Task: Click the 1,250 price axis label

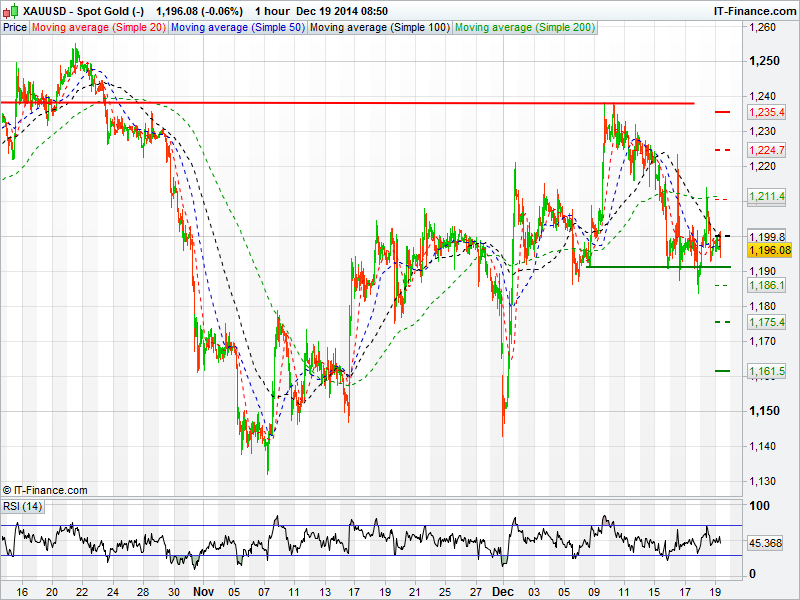Action: click(x=764, y=61)
